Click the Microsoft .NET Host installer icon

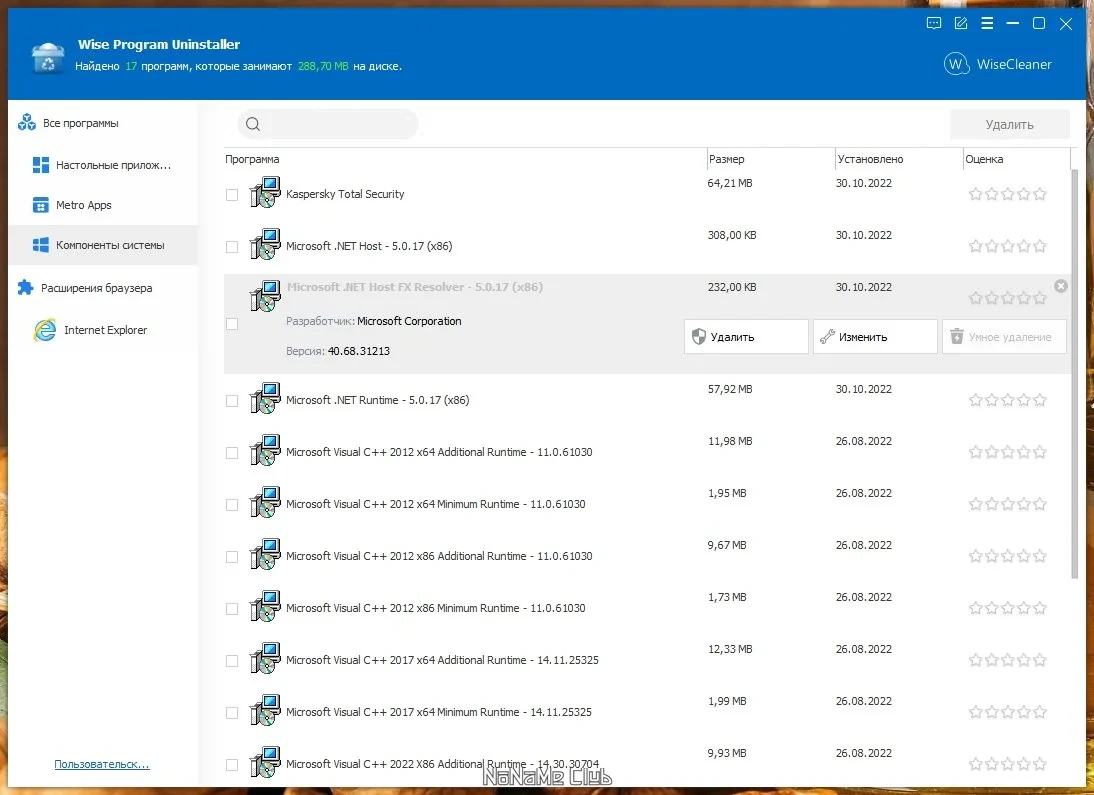pos(265,245)
